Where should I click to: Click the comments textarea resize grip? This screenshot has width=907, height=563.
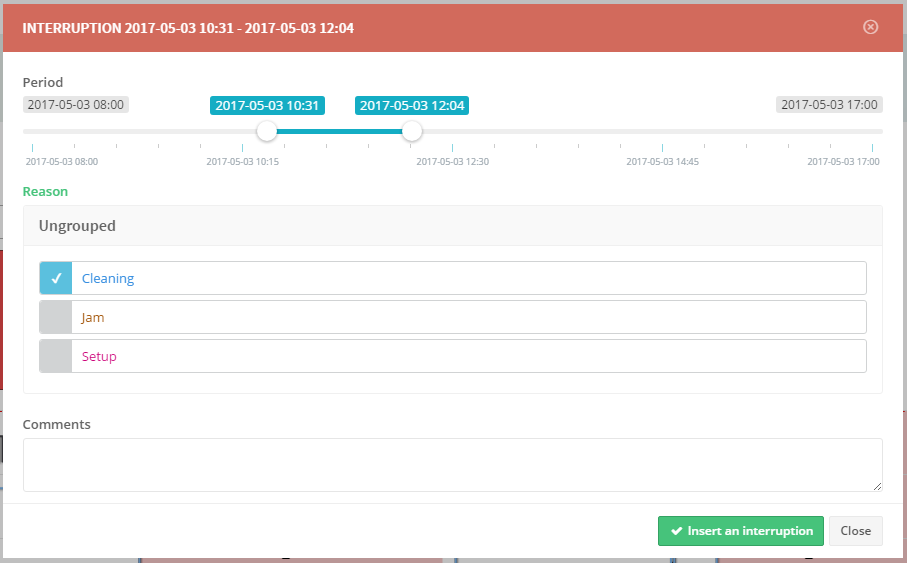pos(877,486)
